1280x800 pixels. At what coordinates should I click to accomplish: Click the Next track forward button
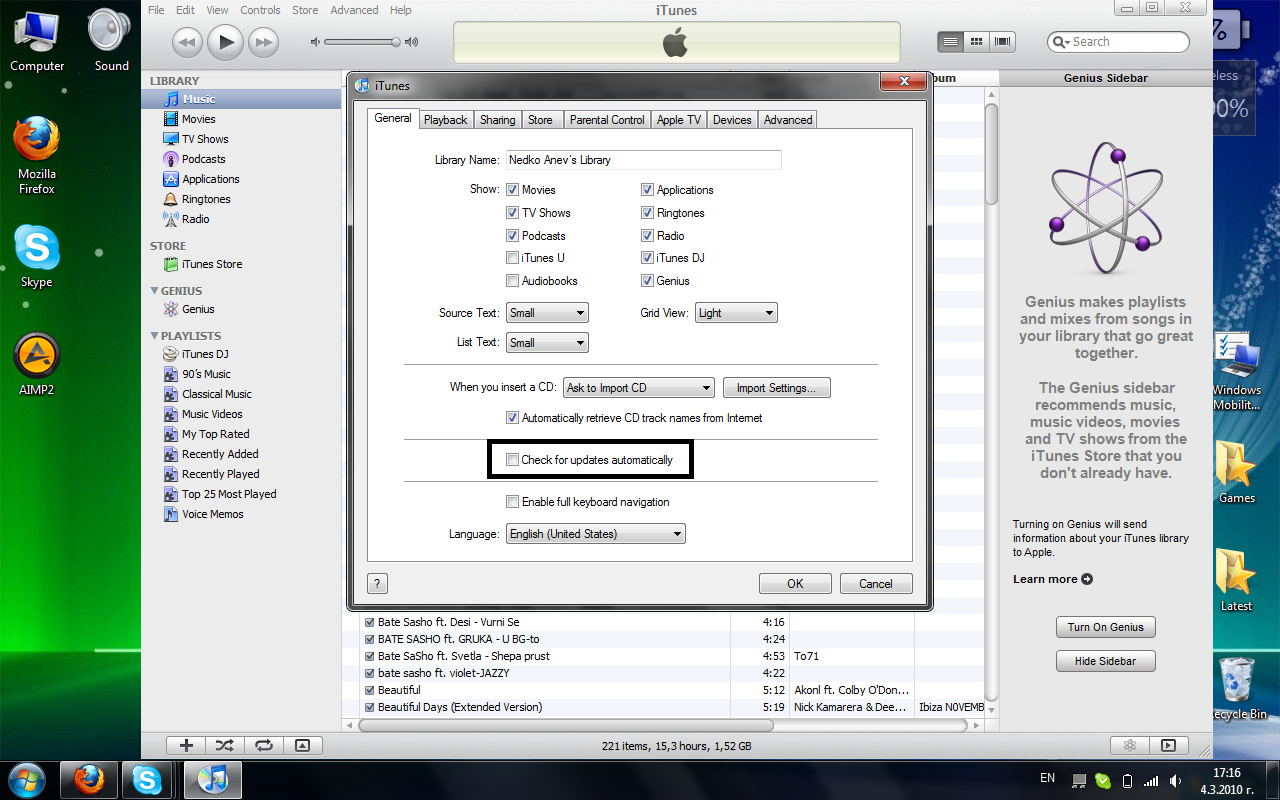[263, 42]
